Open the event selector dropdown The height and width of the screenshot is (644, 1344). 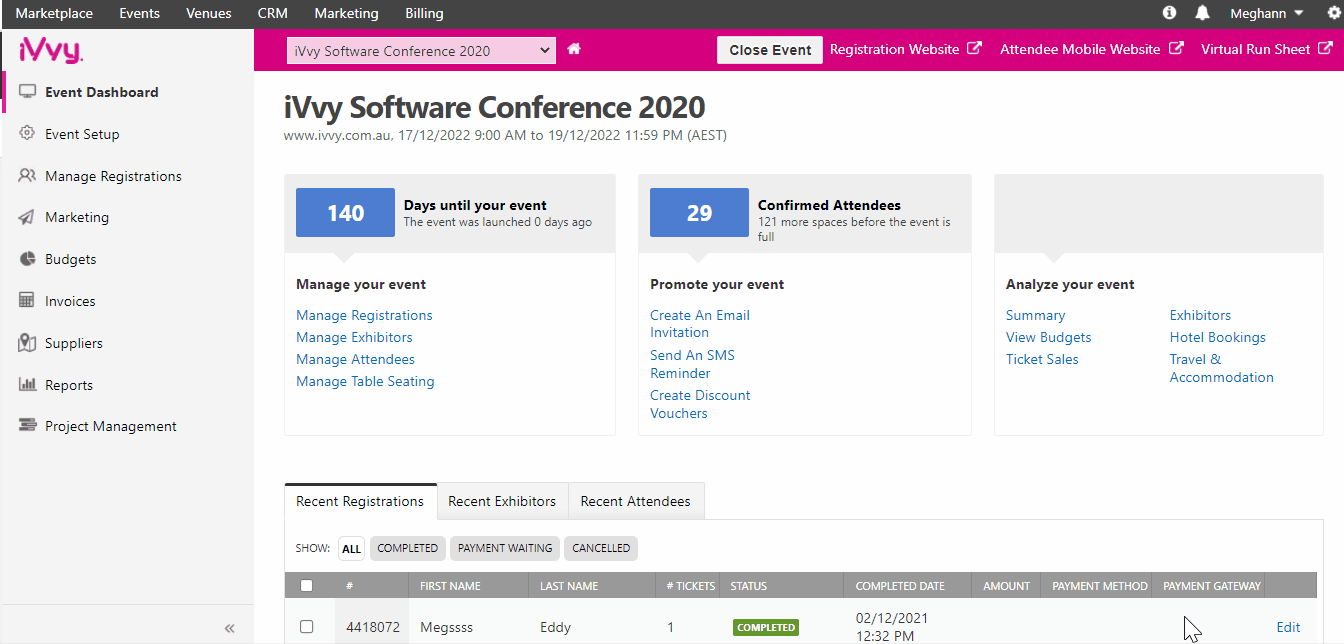pos(421,51)
